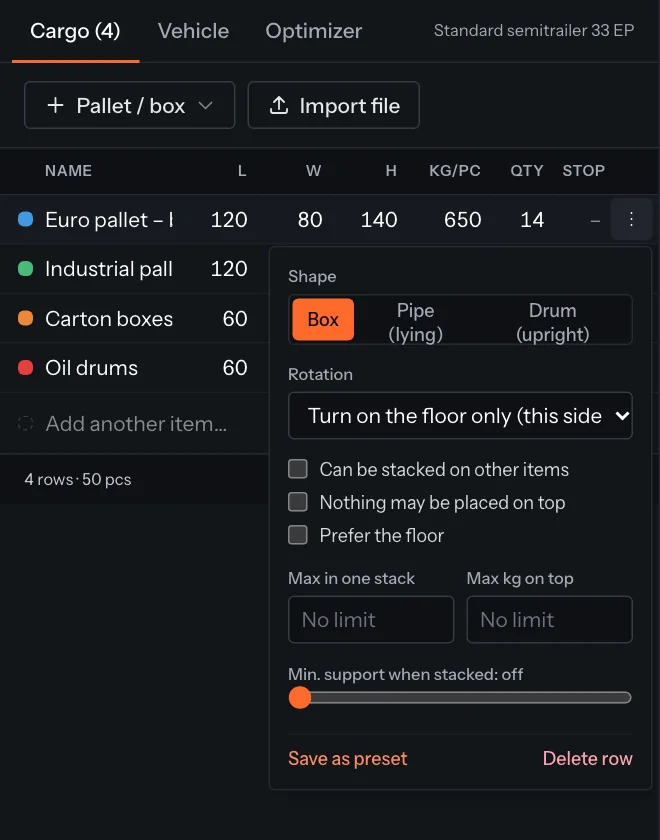Screen dimensions: 660x840
Task: Click the Euro pallet length value 120
Action: pyautogui.click(x=229, y=220)
